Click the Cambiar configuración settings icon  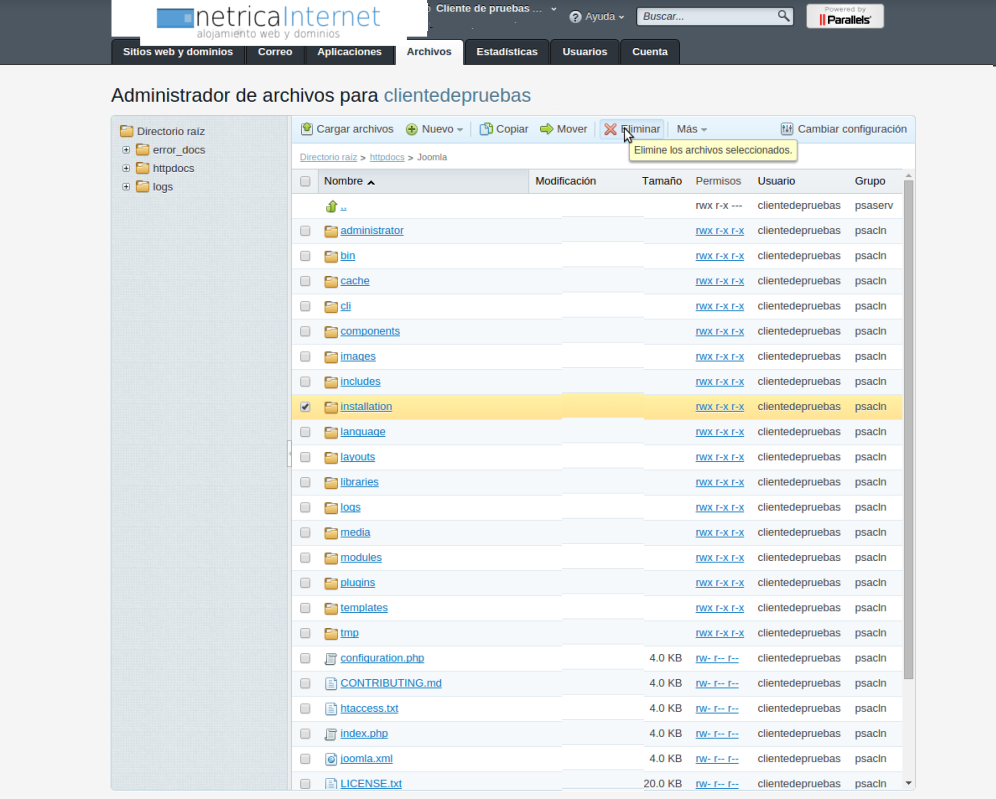click(x=787, y=129)
